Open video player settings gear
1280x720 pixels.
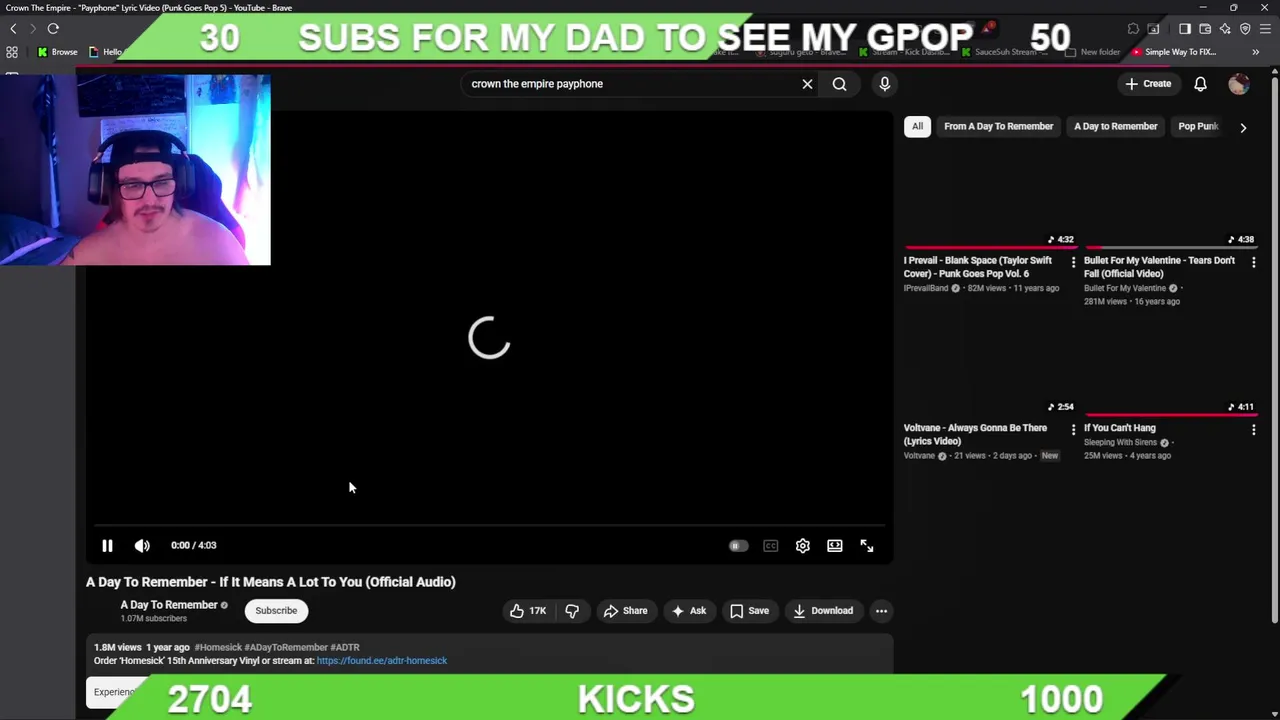[x=802, y=545]
